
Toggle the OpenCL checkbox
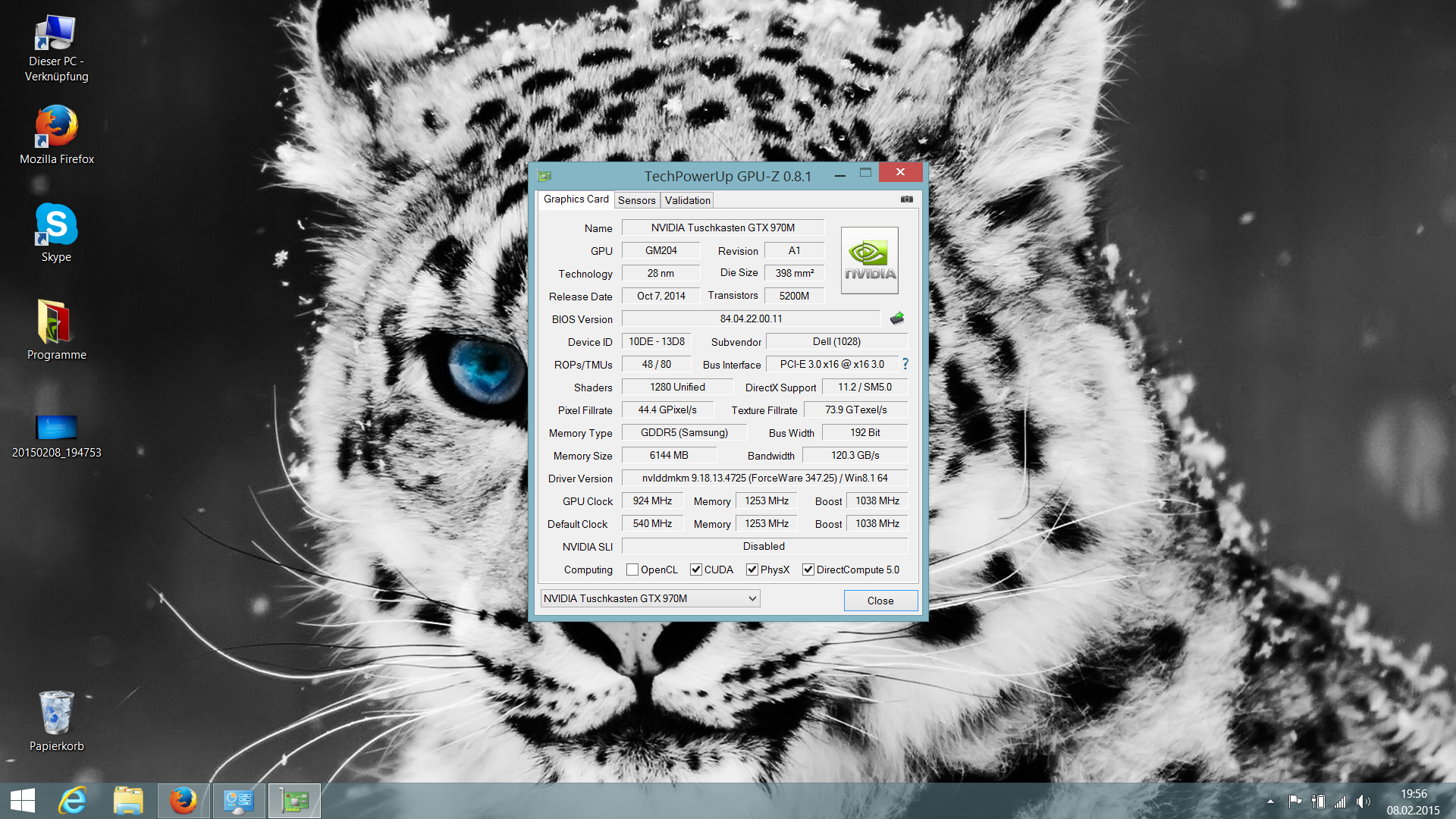click(x=632, y=570)
